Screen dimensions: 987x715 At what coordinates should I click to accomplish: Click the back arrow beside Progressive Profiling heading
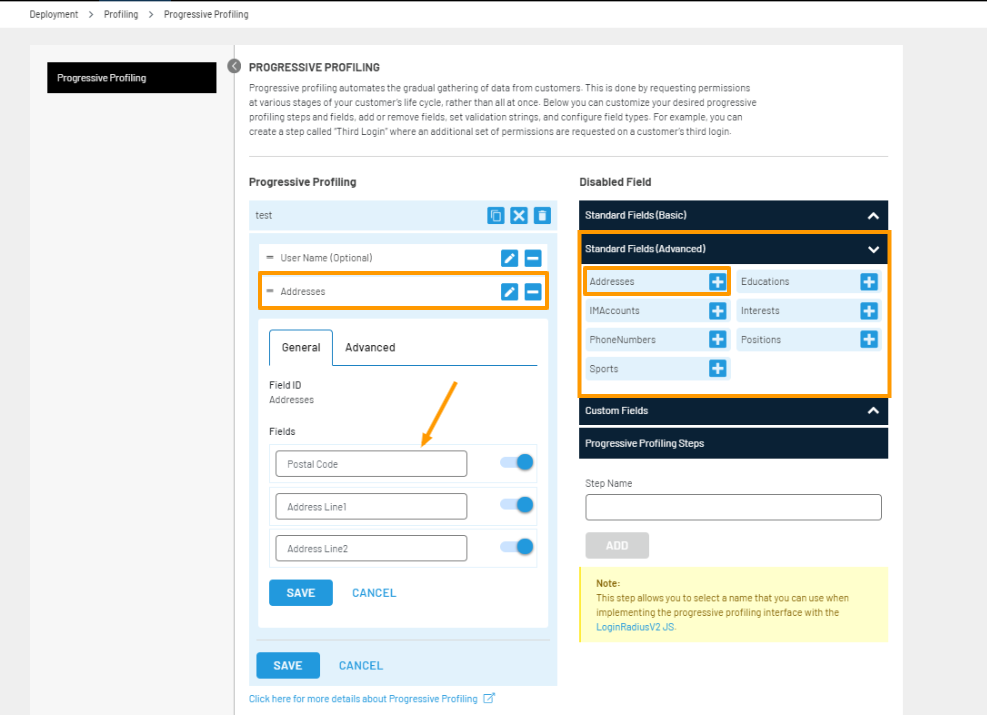234,65
